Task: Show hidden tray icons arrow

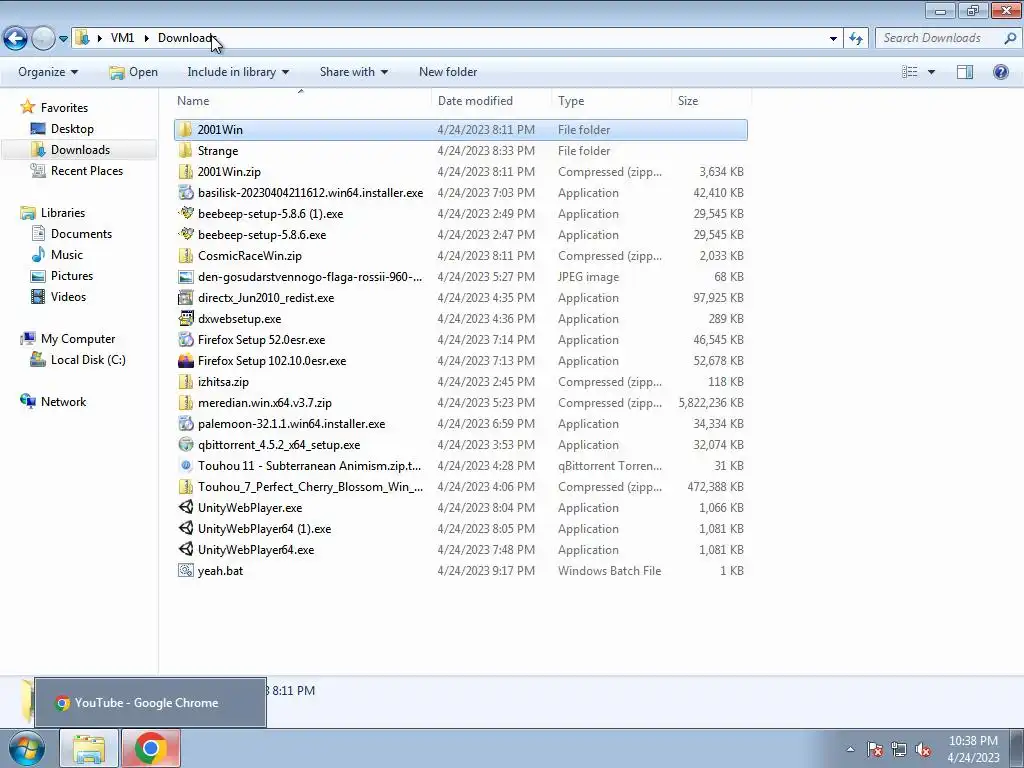Action: [850, 749]
